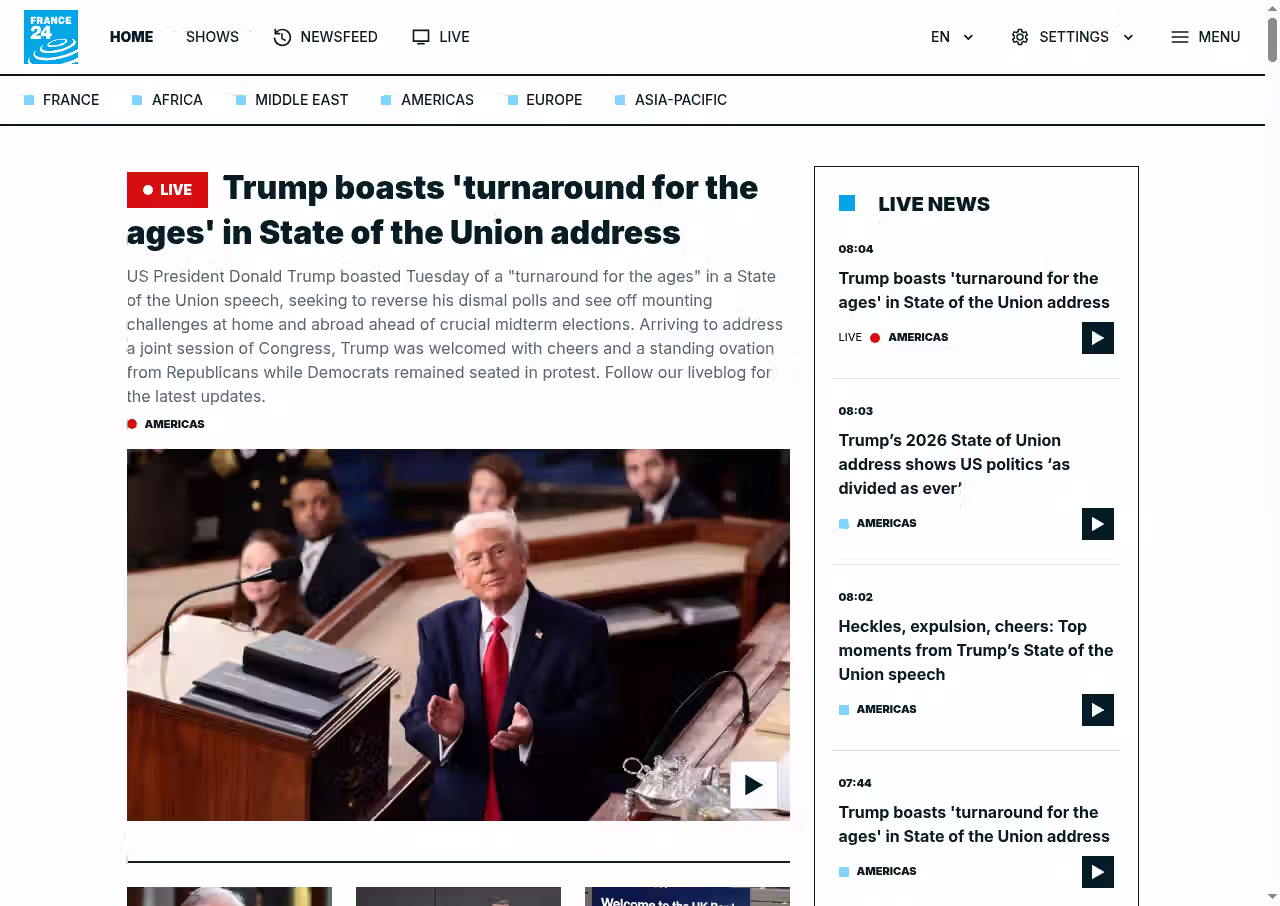
Task: Go to the Middle East section
Action: tap(301, 100)
